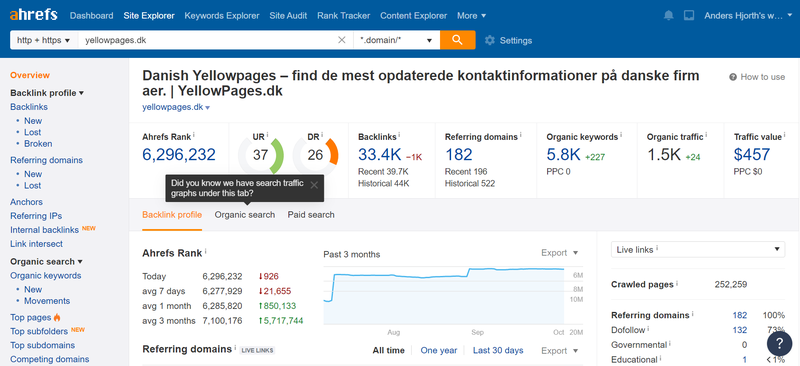The width and height of the screenshot is (800, 366).
Task: Open the *.domain/* mode dropdown
Action: 396,40
